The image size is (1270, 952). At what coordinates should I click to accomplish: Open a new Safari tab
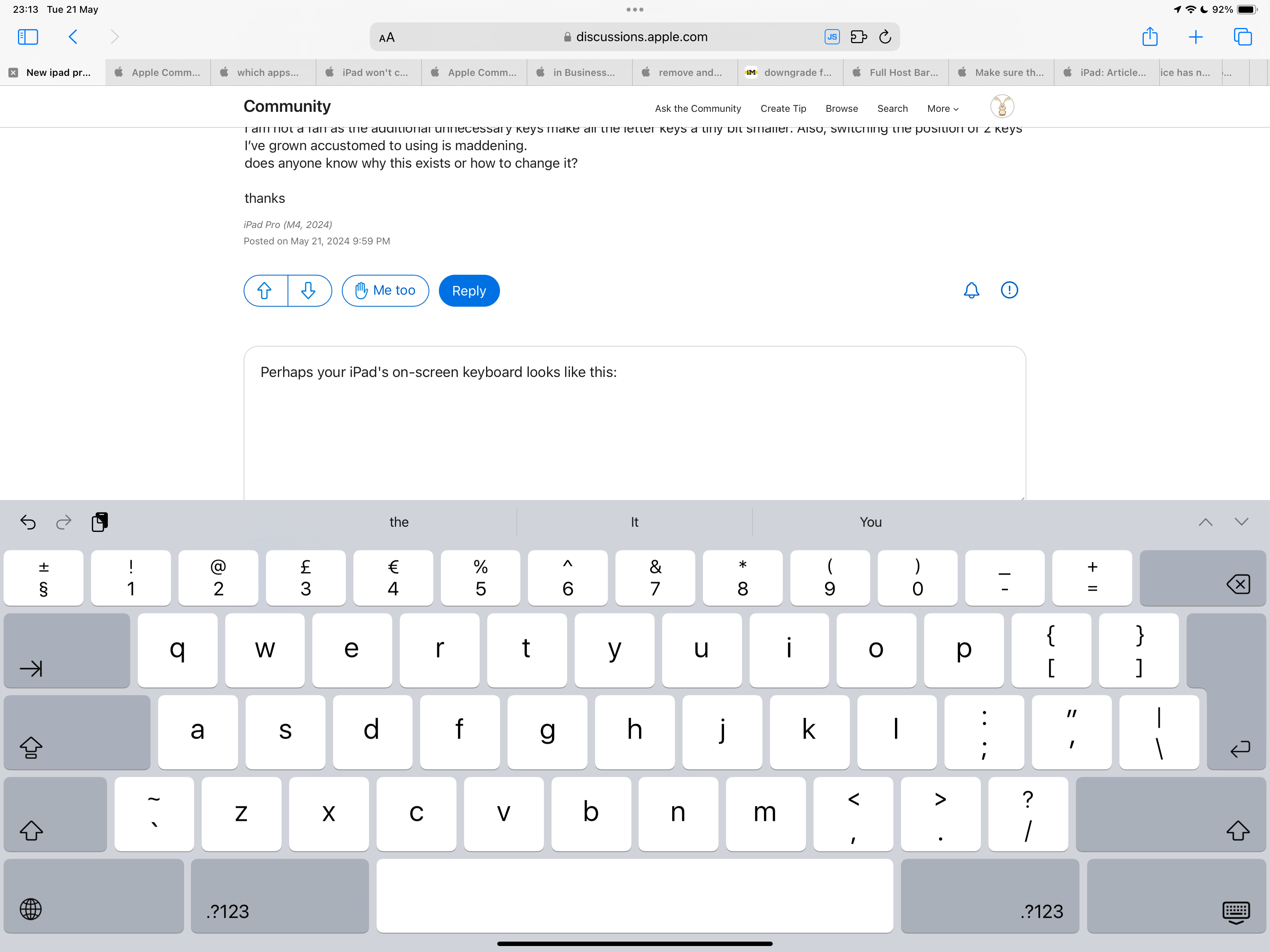(x=1195, y=36)
